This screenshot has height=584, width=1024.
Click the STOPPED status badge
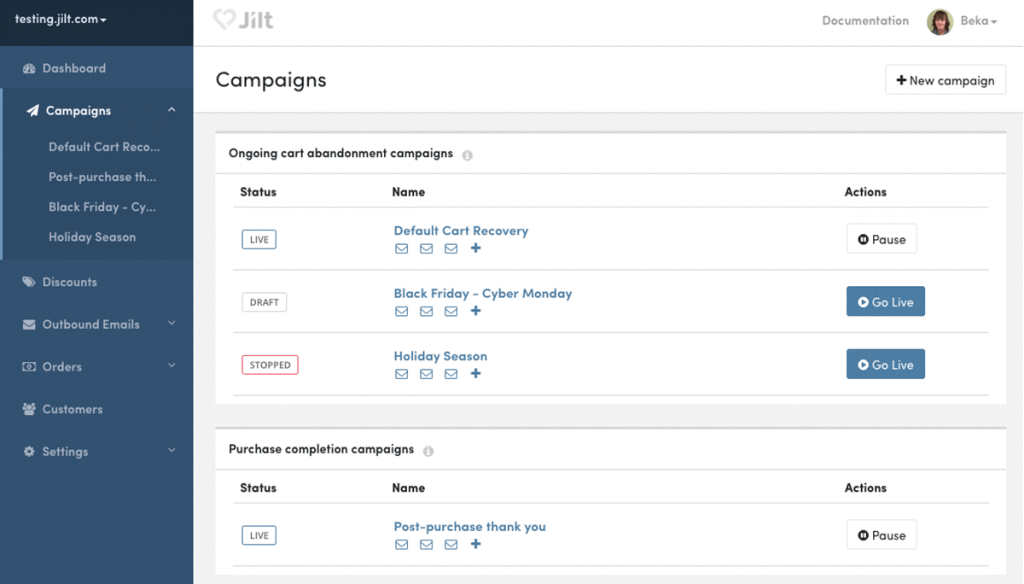tap(270, 365)
